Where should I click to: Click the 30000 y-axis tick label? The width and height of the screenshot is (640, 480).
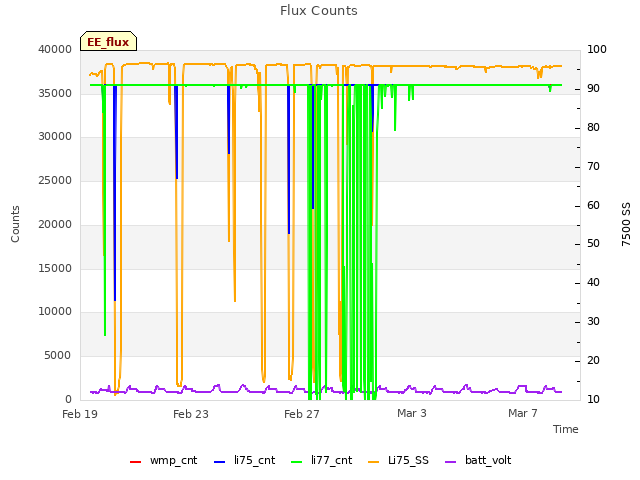(55, 136)
